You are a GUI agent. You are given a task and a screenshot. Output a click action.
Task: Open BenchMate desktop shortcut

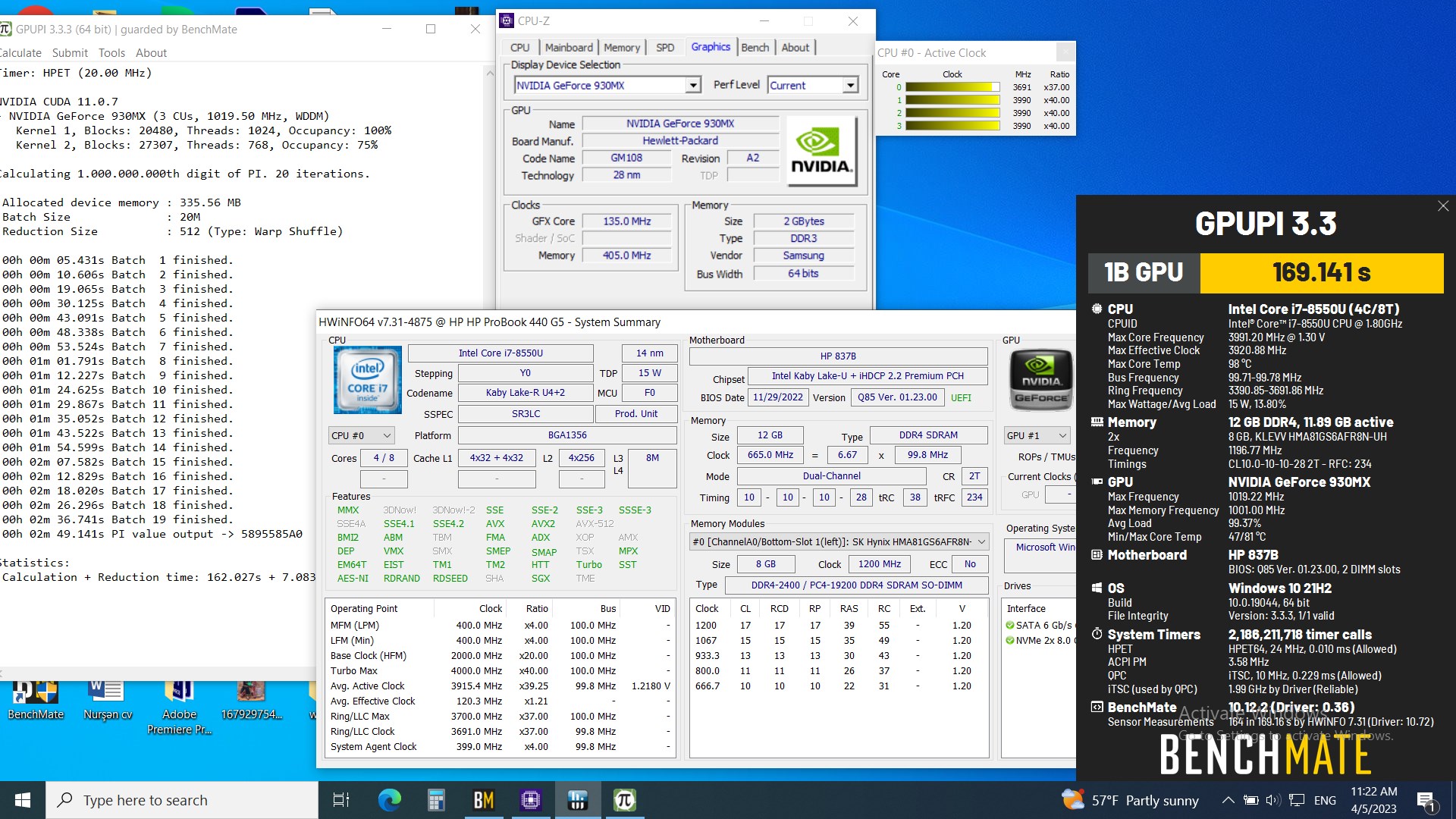pyautogui.click(x=36, y=700)
